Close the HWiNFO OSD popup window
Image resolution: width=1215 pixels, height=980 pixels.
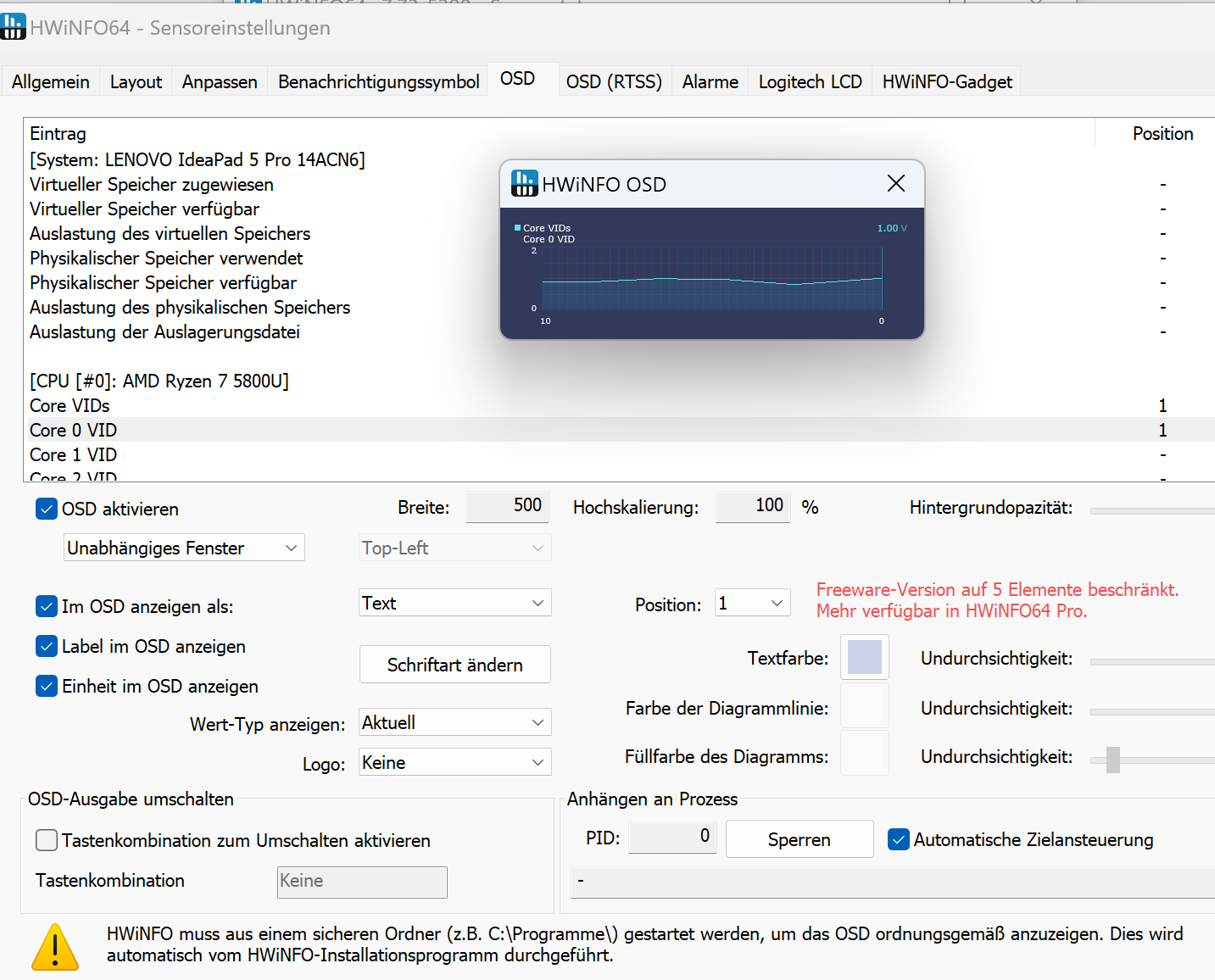tap(895, 183)
